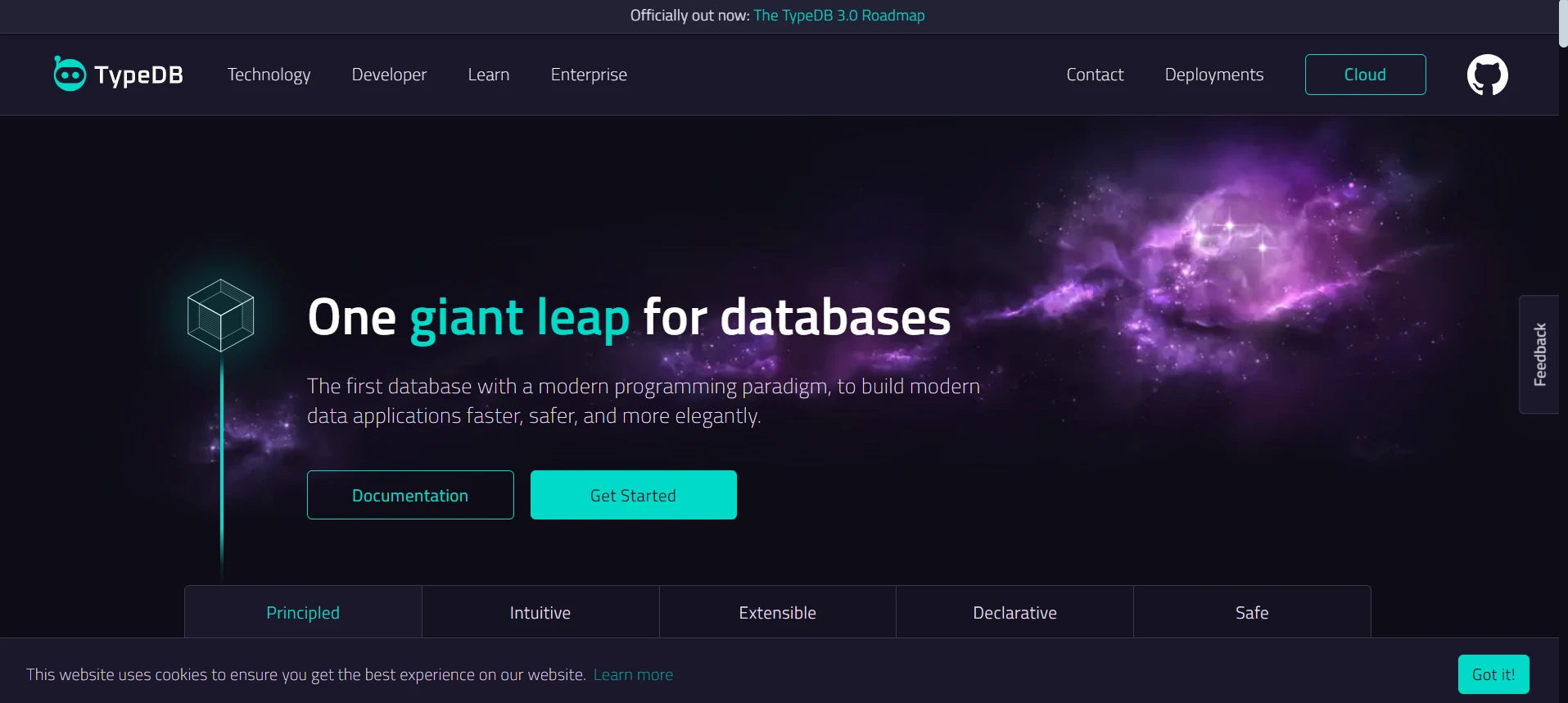Open the Enterprise menu
Screen dimensions: 1568x703
589,75
